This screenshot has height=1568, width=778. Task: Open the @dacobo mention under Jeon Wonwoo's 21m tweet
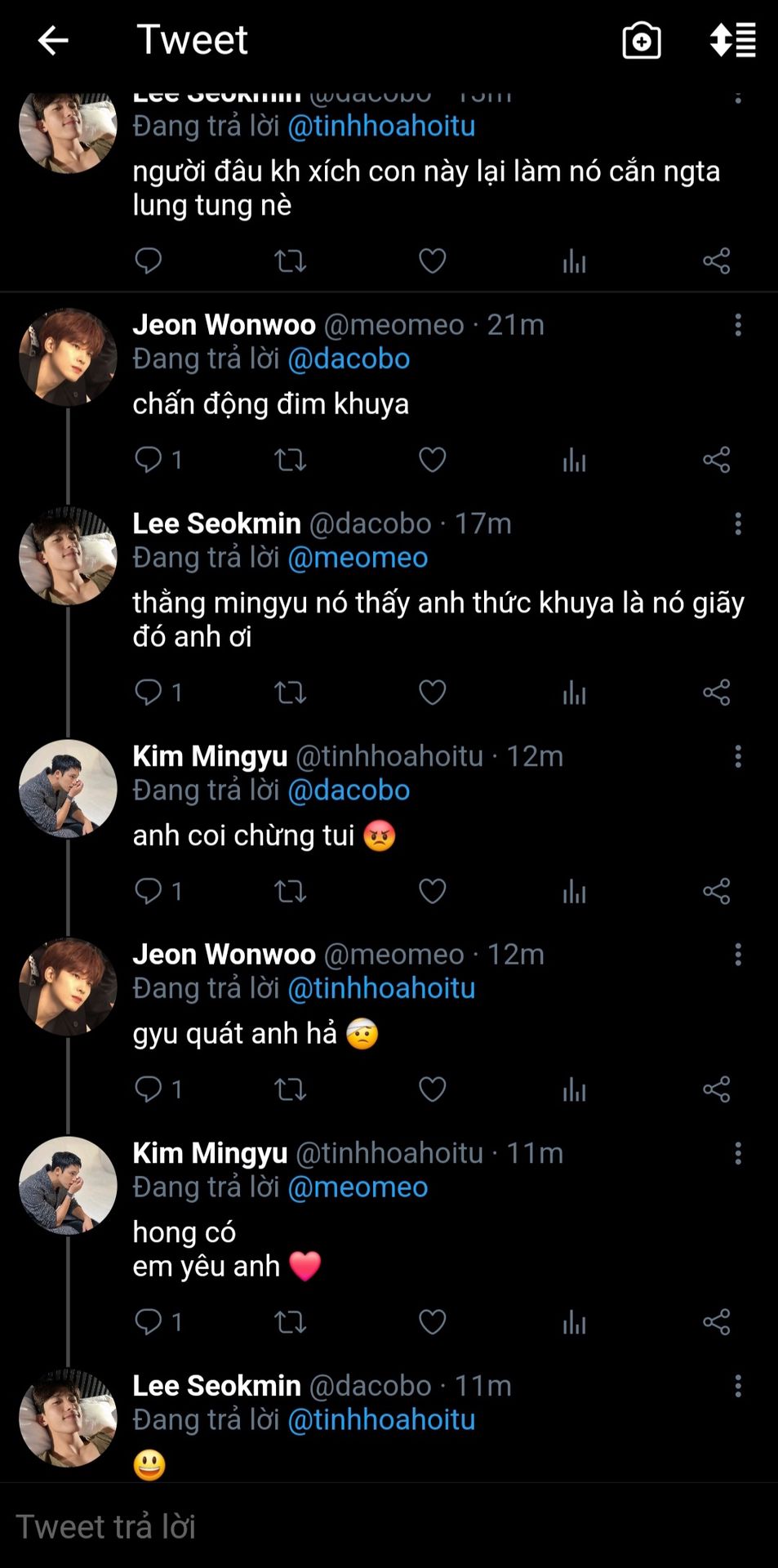pyautogui.click(x=349, y=359)
